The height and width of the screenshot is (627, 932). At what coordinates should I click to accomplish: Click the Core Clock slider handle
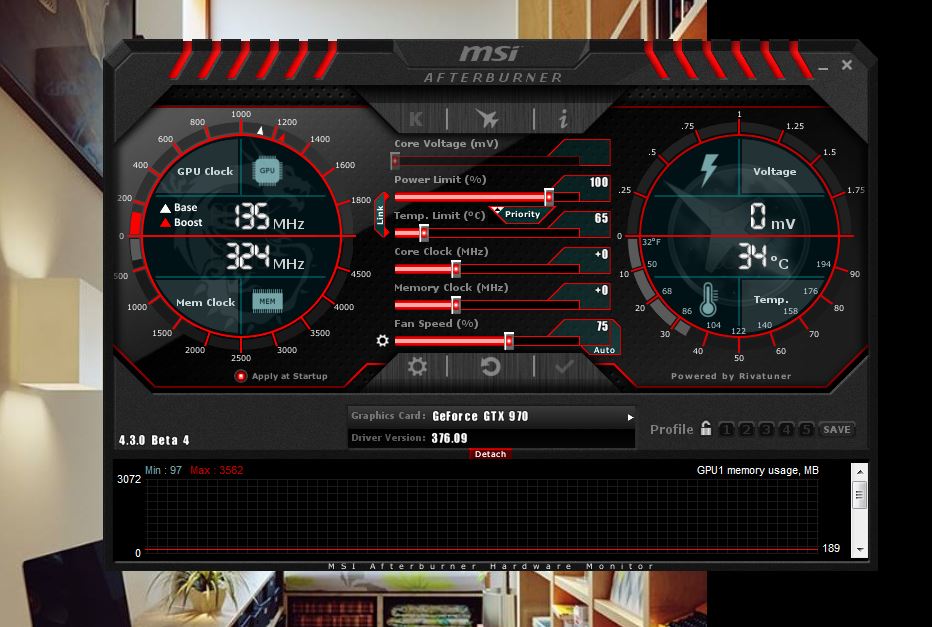pos(456,268)
